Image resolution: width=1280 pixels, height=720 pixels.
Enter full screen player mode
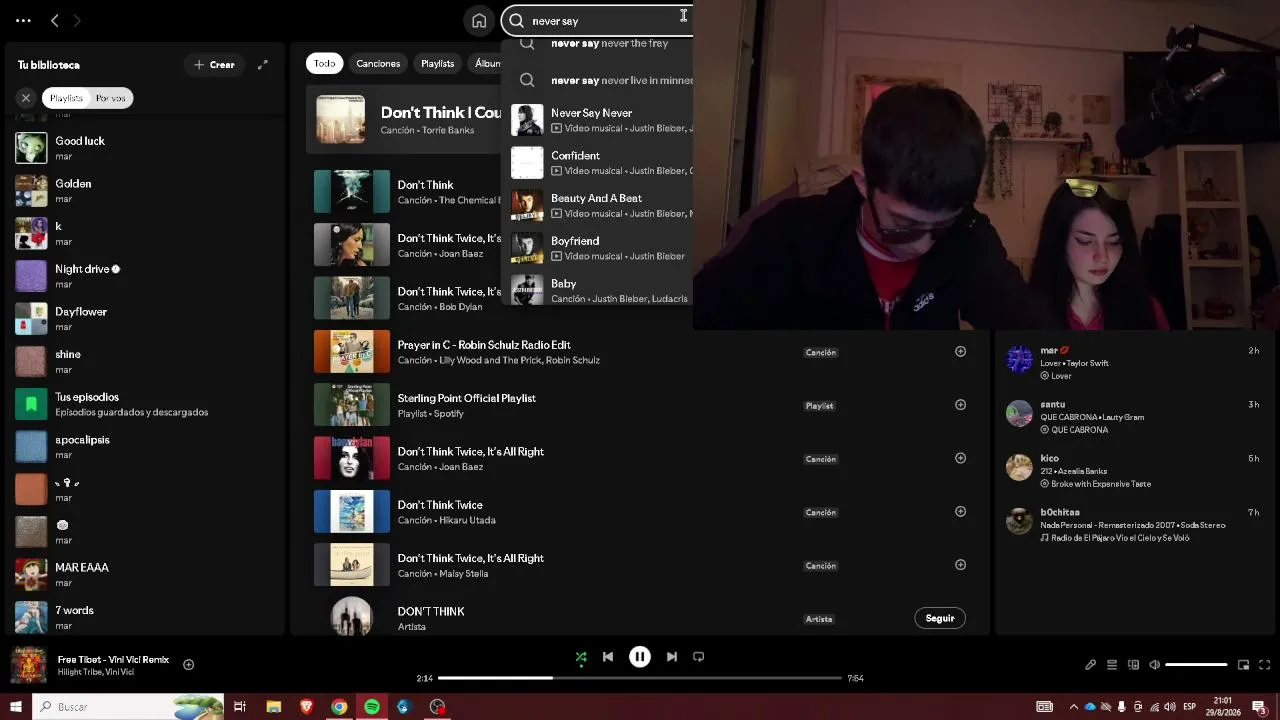tap(1265, 665)
